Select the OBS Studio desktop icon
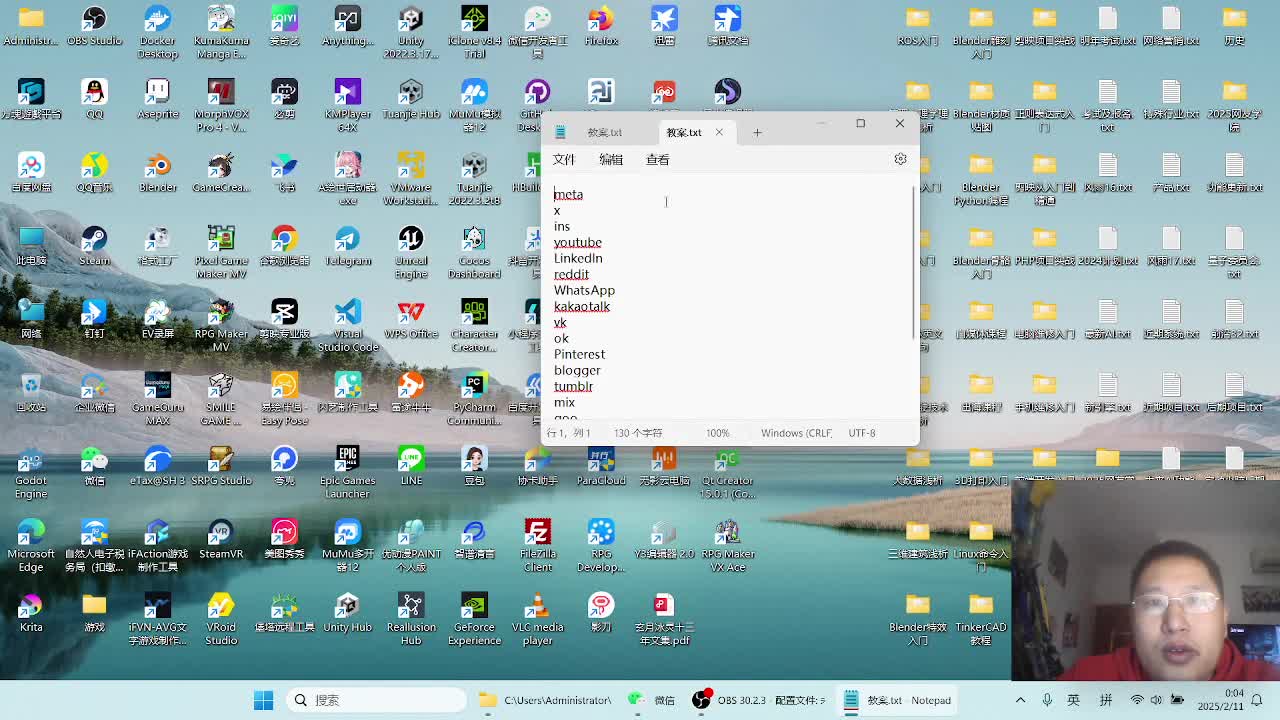 click(x=94, y=27)
